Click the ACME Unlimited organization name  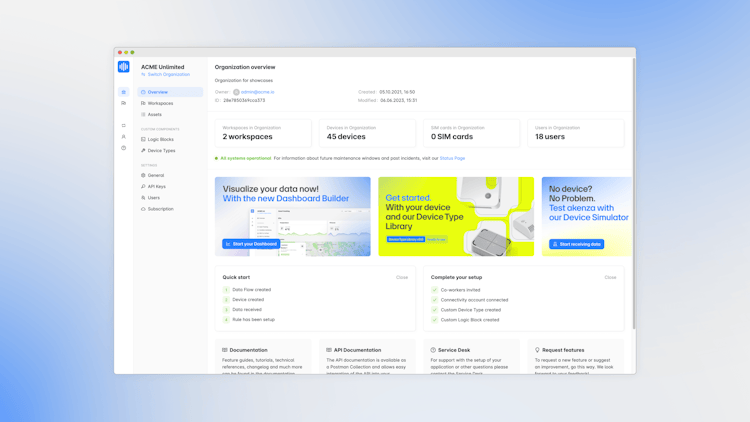pos(163,67)
